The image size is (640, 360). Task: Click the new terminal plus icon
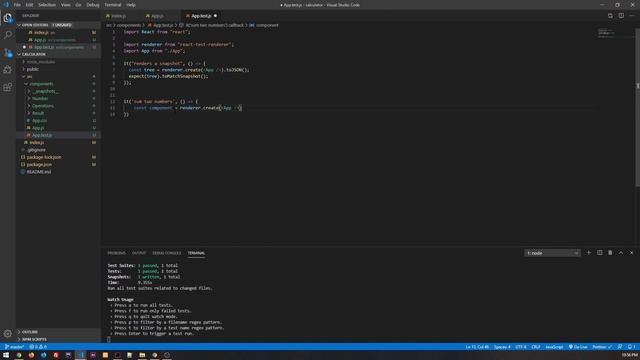click(x=589, y=253)
